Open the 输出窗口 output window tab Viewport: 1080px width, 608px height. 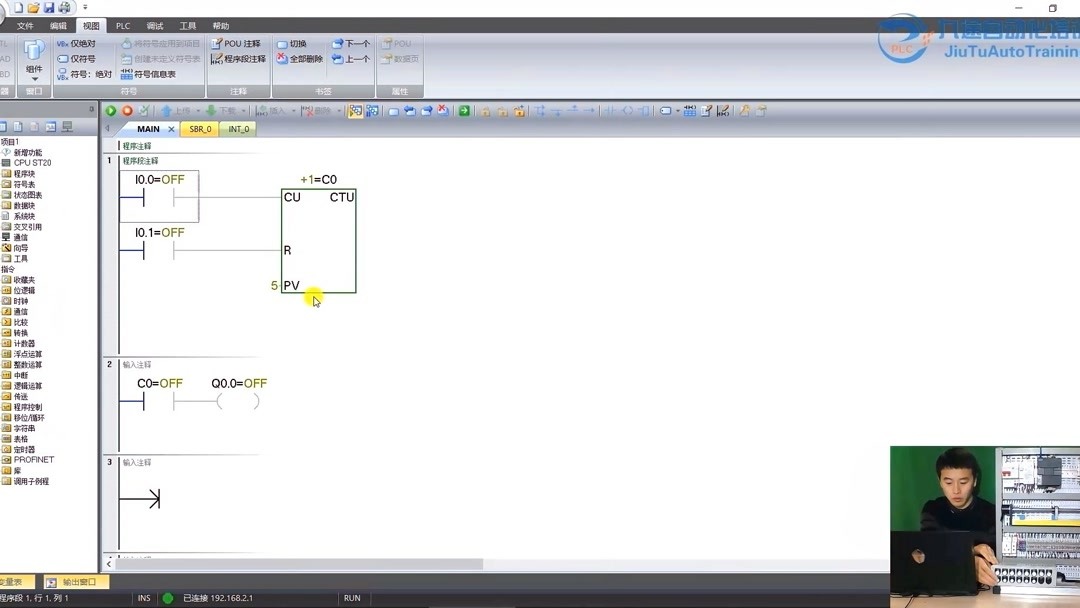tap(73, 583)
